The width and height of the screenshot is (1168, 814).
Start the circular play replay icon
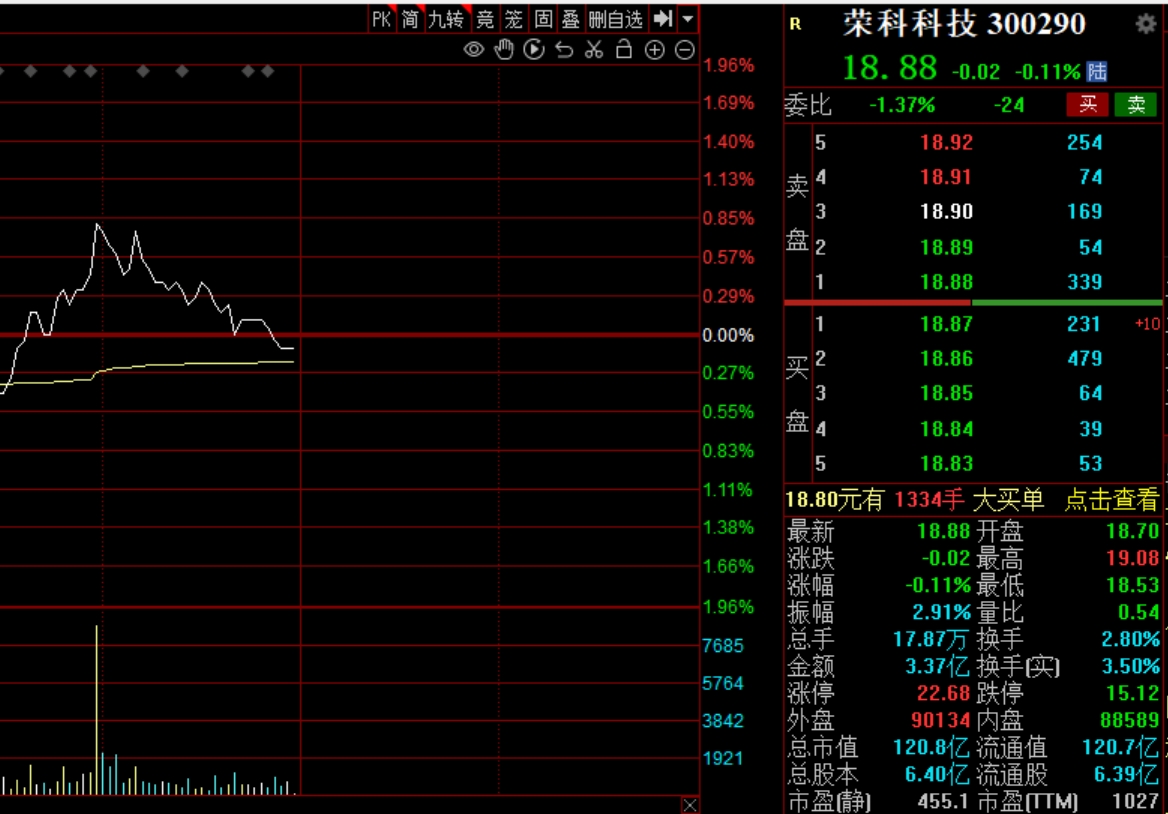[x=533, y=50]
